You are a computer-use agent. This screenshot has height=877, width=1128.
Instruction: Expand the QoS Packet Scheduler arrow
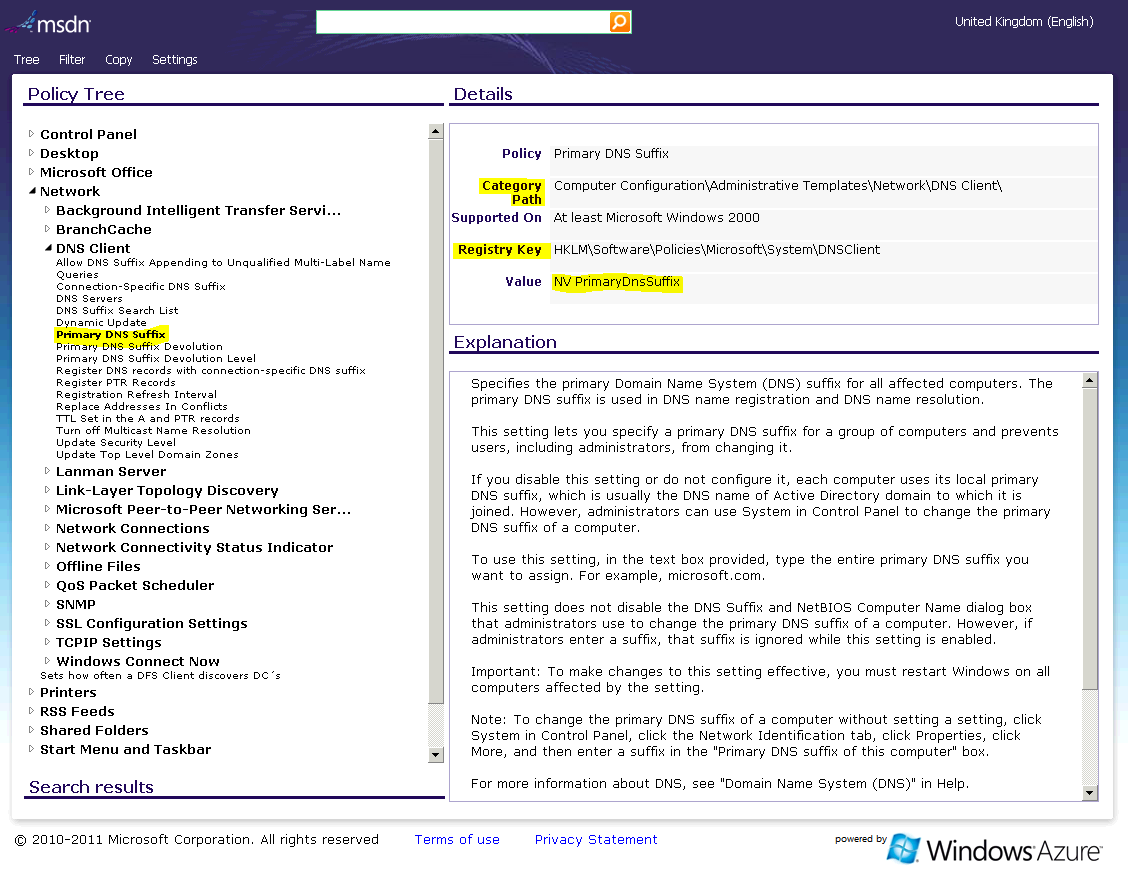point(47,585)
